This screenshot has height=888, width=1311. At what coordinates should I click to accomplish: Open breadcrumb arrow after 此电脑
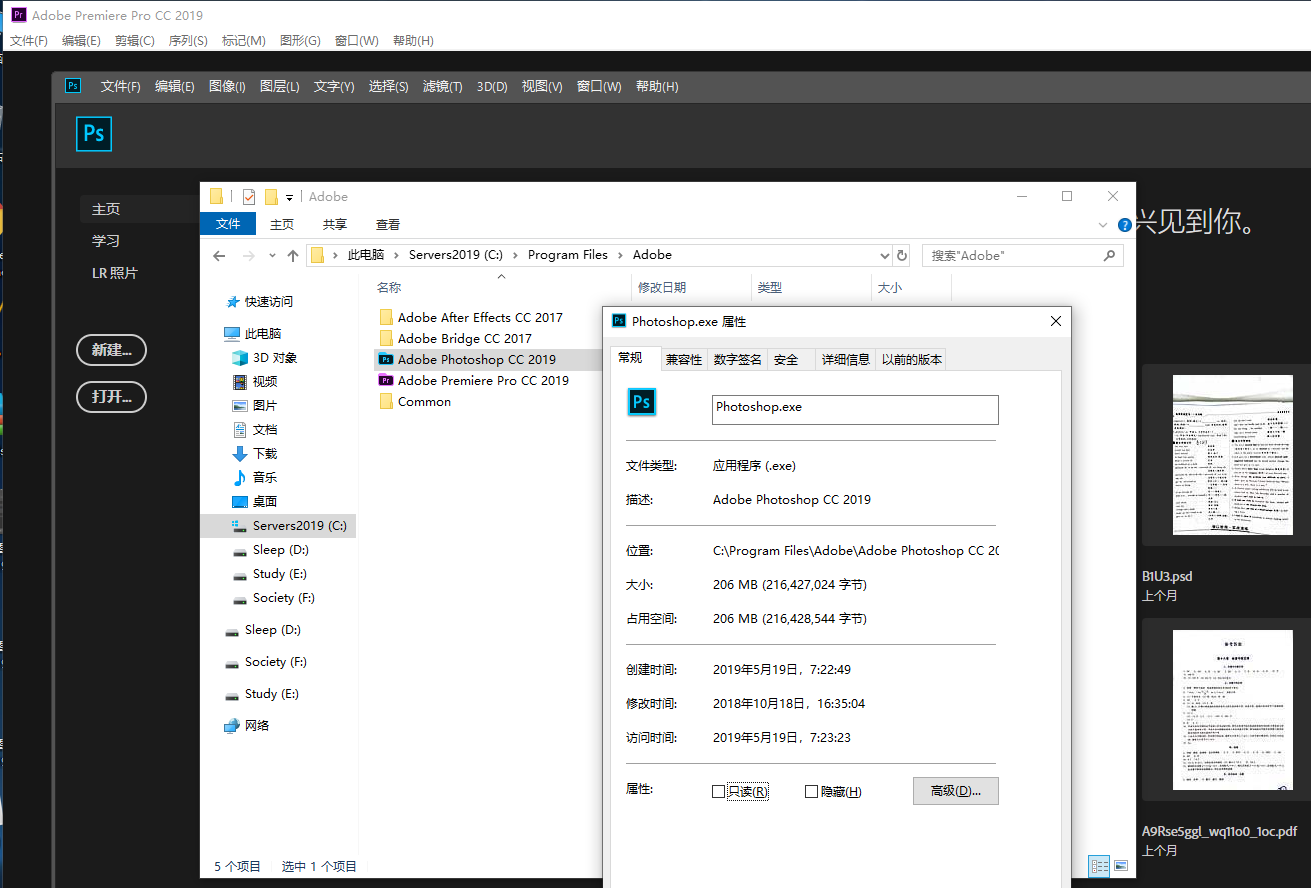(399, 255)
